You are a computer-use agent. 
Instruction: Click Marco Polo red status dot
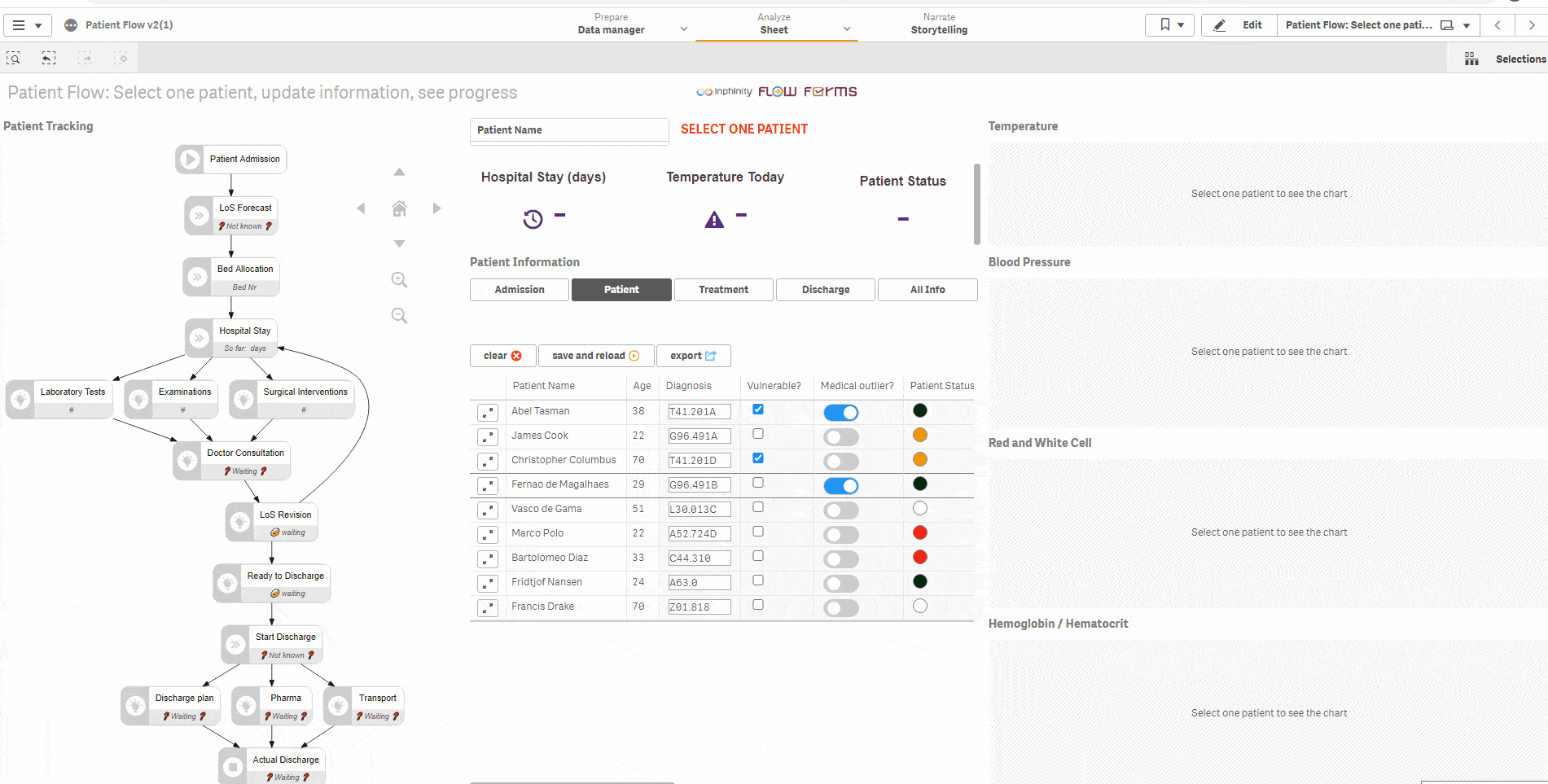point(920,532)
